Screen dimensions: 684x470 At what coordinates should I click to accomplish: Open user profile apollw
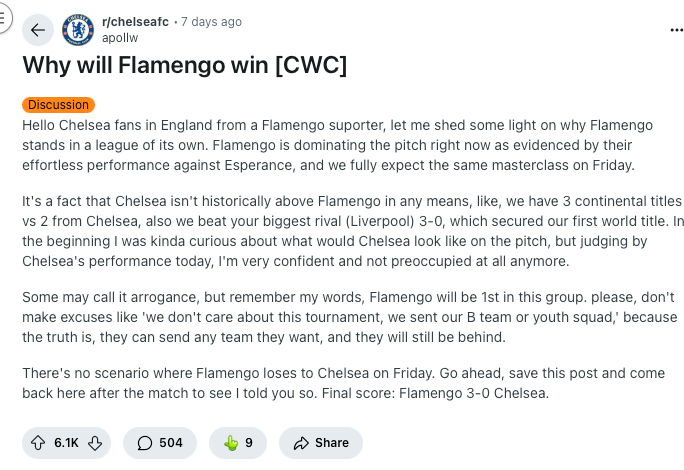(x=120, y=38)
